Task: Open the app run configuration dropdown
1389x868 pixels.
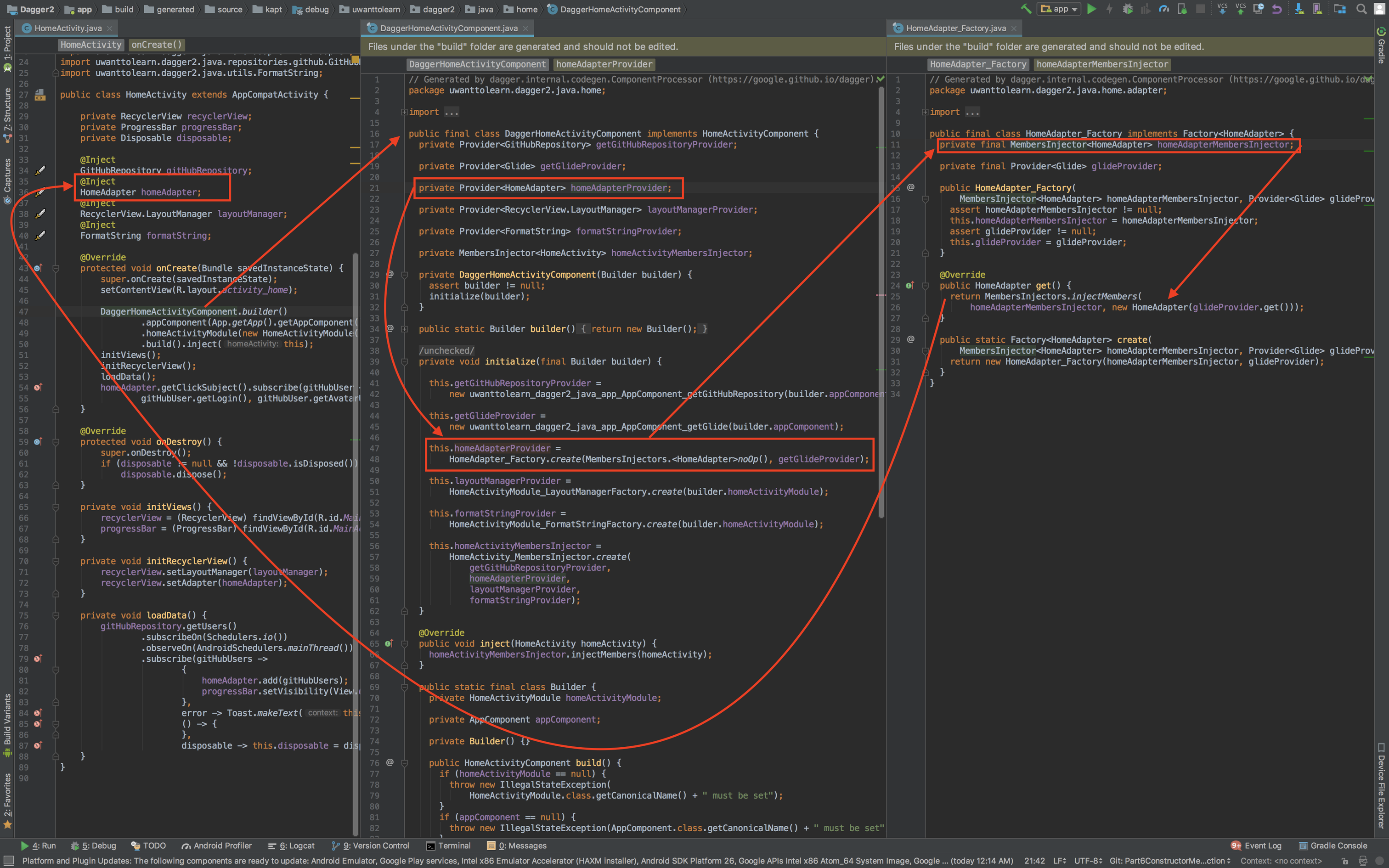Action: click(x=1060, y=9)
